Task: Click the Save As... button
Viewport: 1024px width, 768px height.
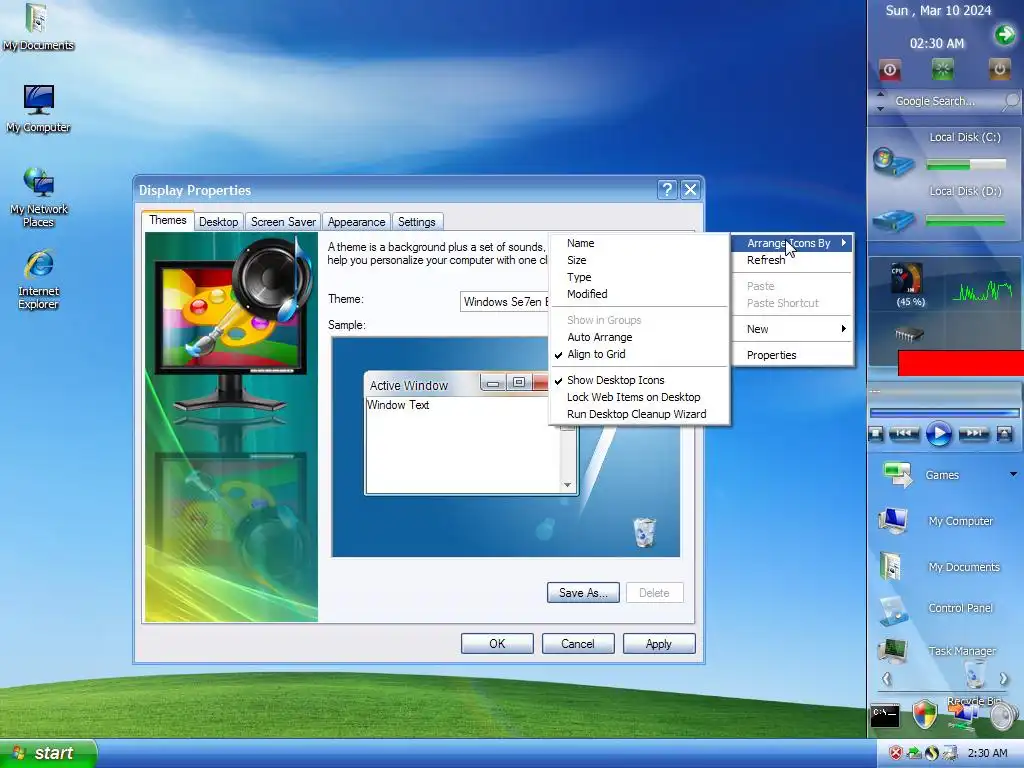Action: coord(583,593)
